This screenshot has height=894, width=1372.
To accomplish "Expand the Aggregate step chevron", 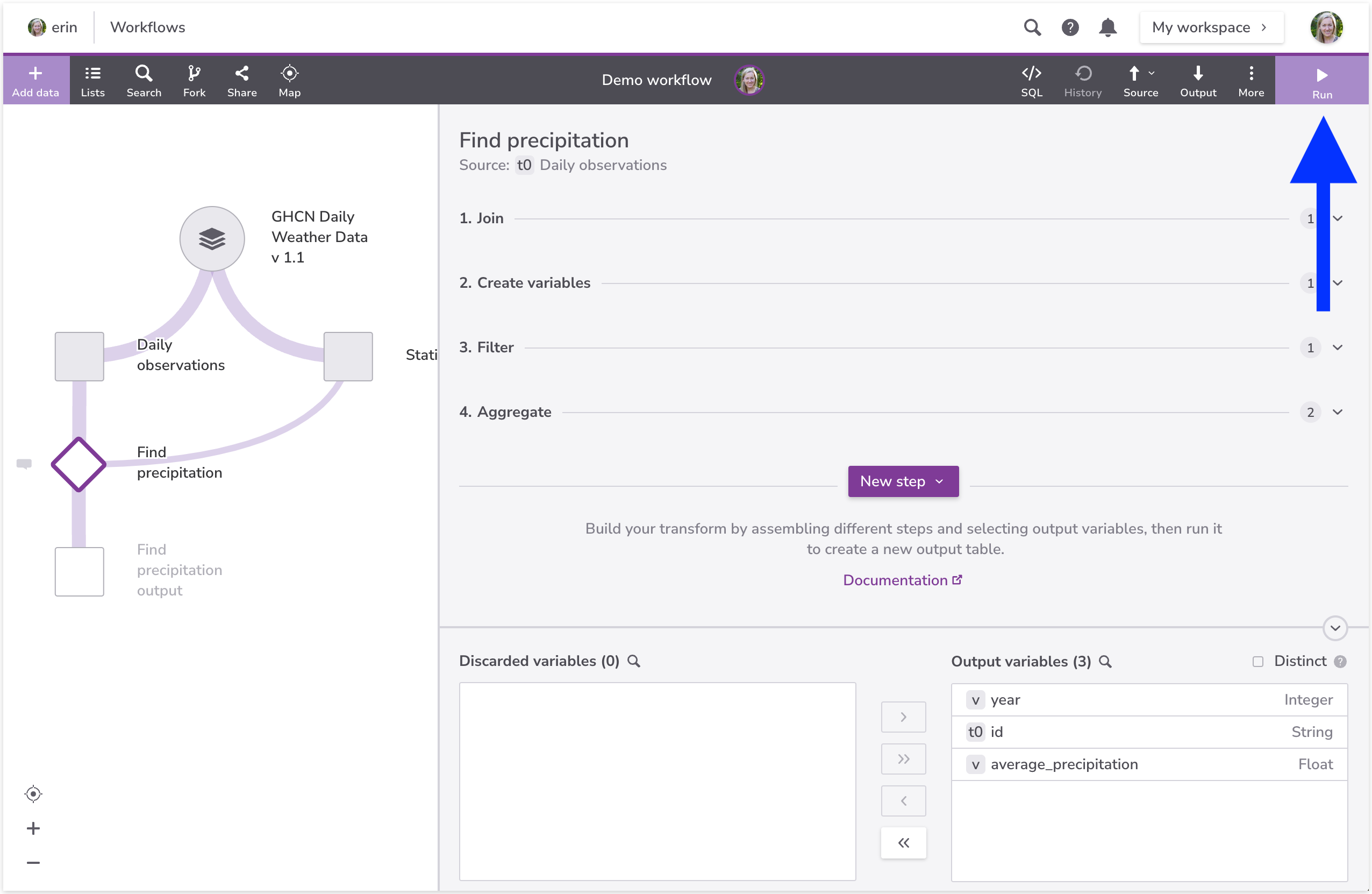I will pos(1338,413).
